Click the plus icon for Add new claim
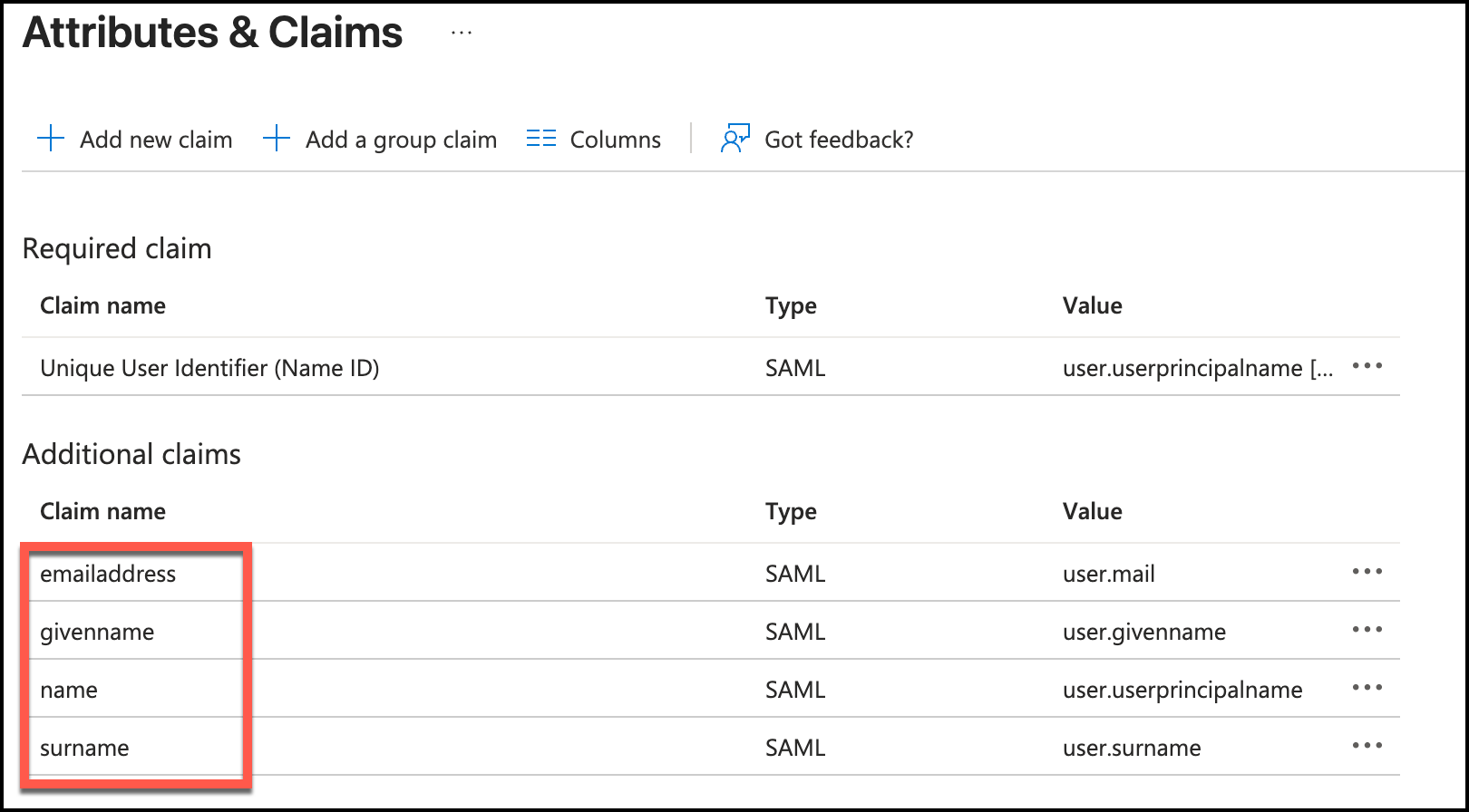The height and width of the screenshot is (812, 1469). tap(51, 139)
